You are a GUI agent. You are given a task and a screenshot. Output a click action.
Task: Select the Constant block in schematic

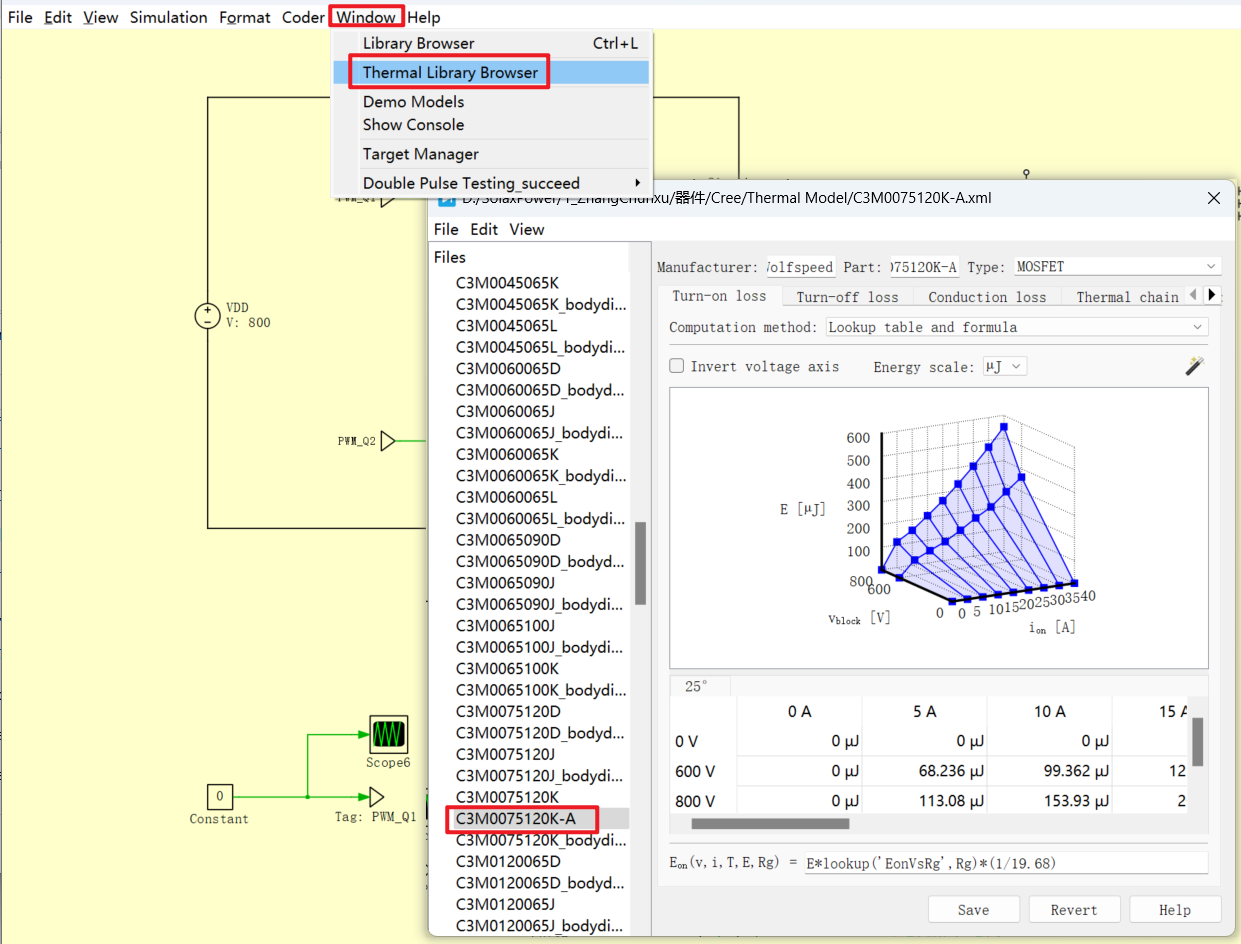click(x=219, y=797)
